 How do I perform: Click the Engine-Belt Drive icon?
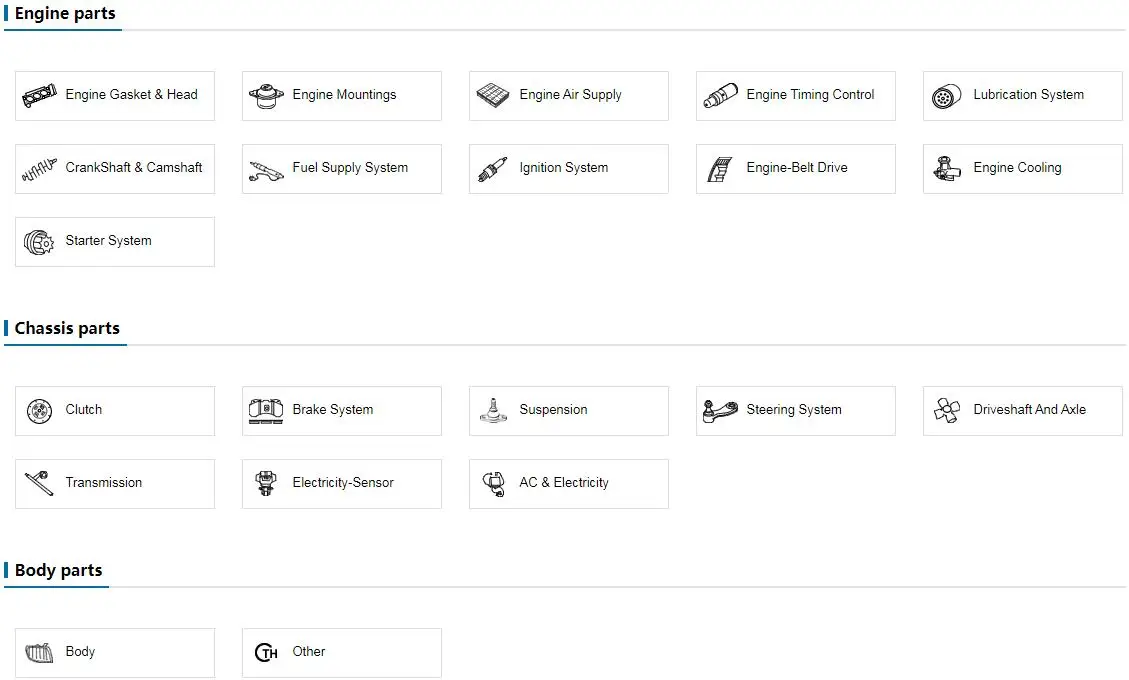pos(720,169)
